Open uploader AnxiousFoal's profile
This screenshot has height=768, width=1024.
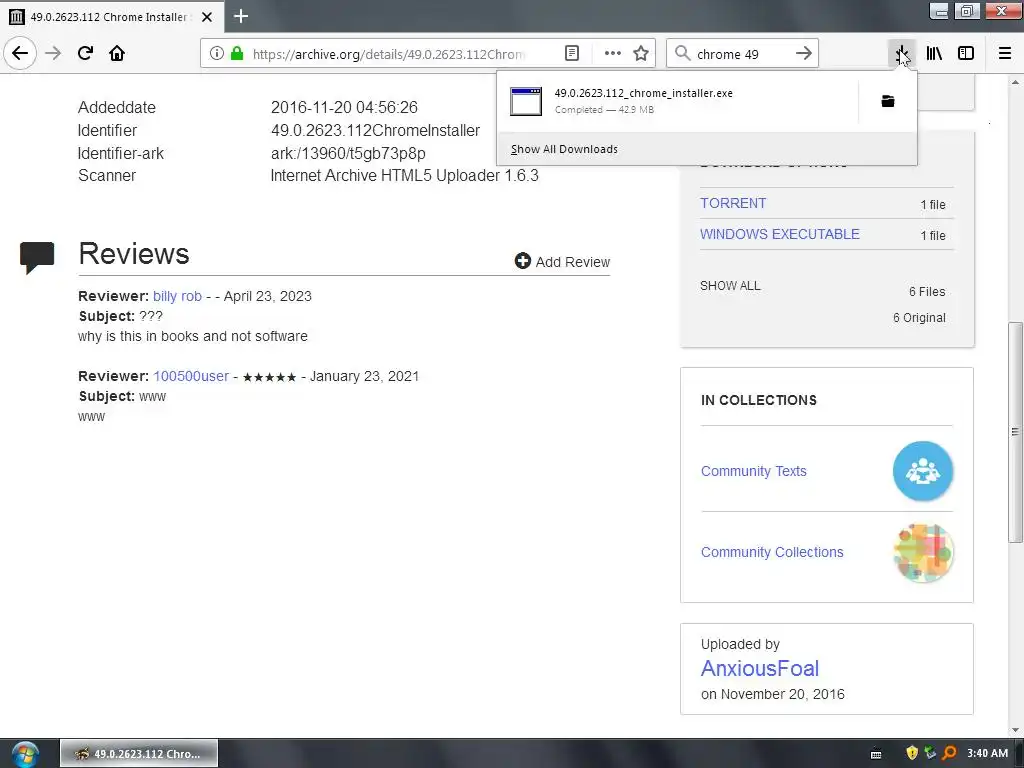click(x=760, y=668)
